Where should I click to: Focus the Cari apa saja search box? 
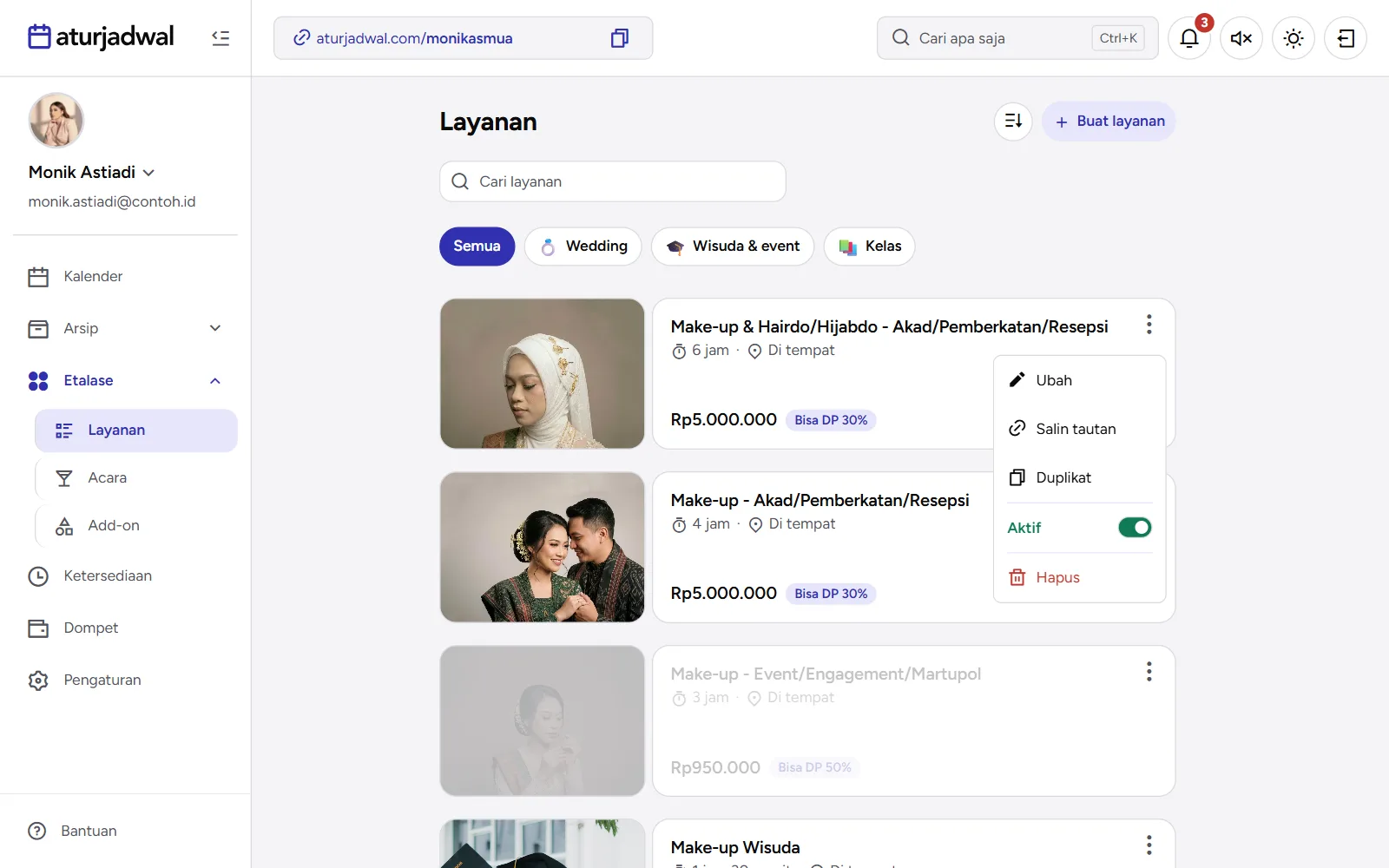[1017, 38]
